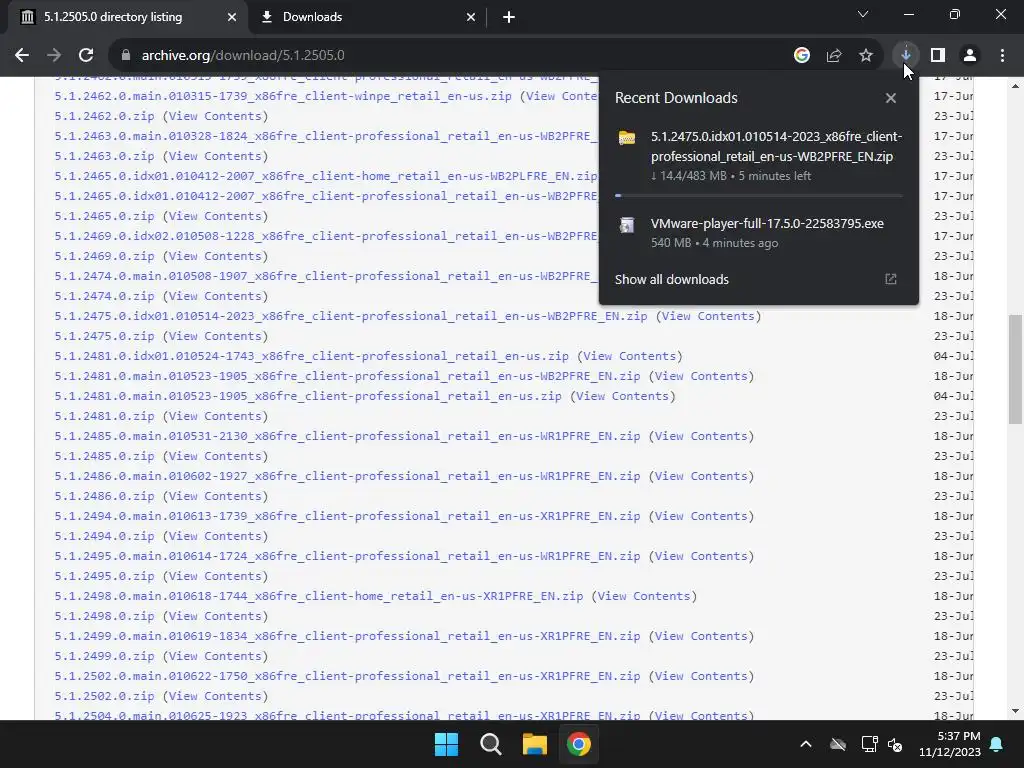Image resolution: width=1024 pixels, height=768 pixels.
Task: Switch to the Downloads tab
Action: point(368,17)
